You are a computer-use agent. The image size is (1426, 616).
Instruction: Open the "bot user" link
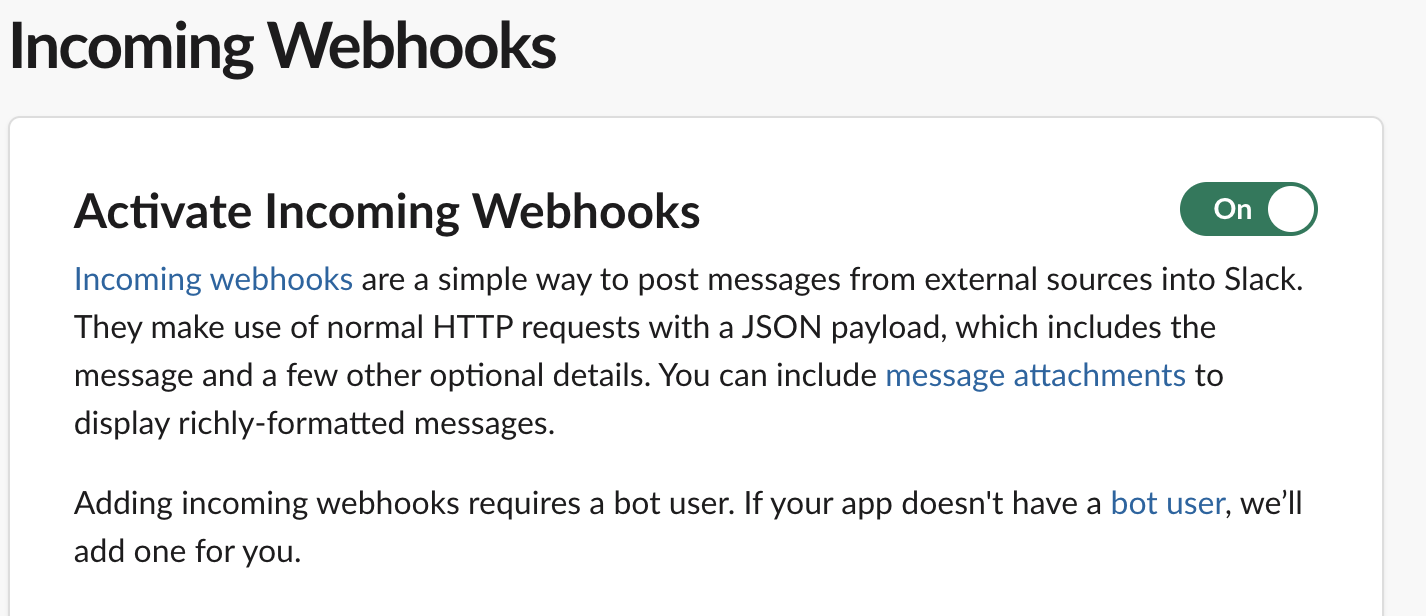(x=1167, y=502)
